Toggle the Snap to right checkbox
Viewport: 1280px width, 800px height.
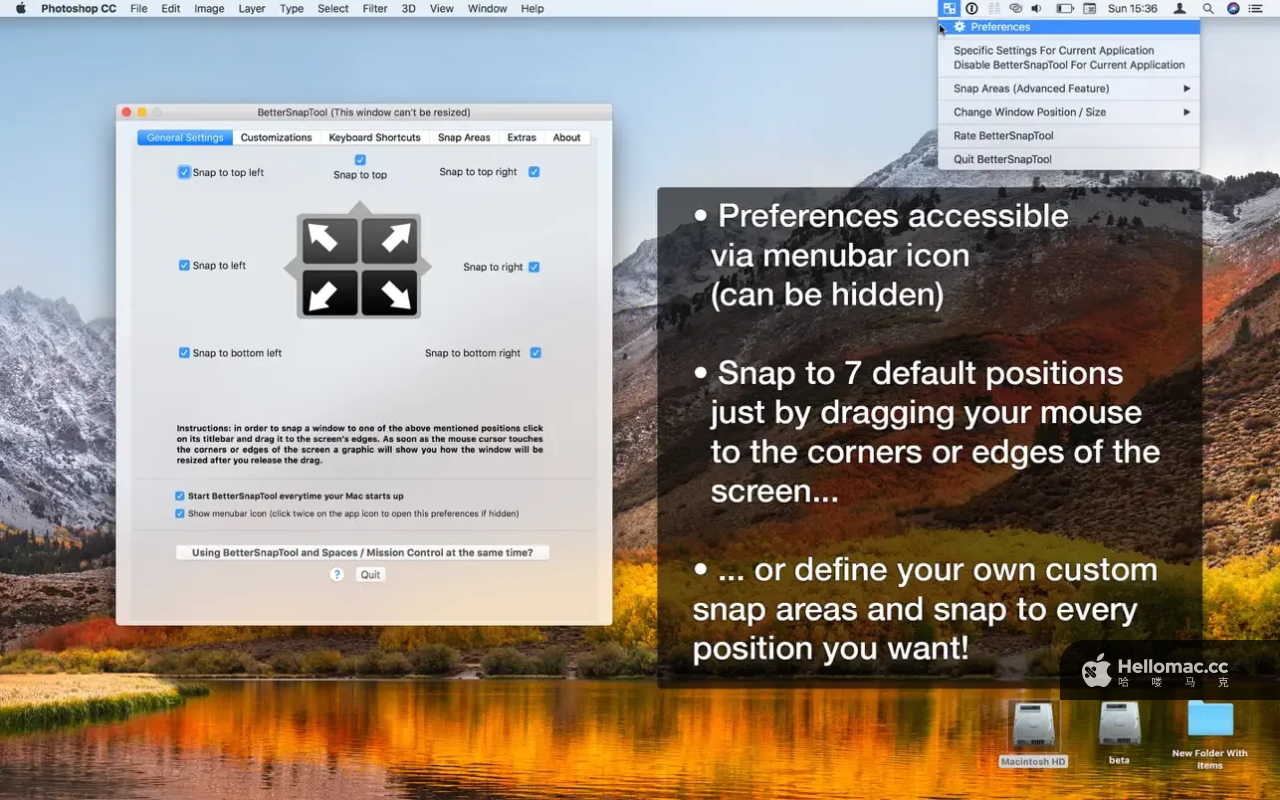click(x=534, y=267)
